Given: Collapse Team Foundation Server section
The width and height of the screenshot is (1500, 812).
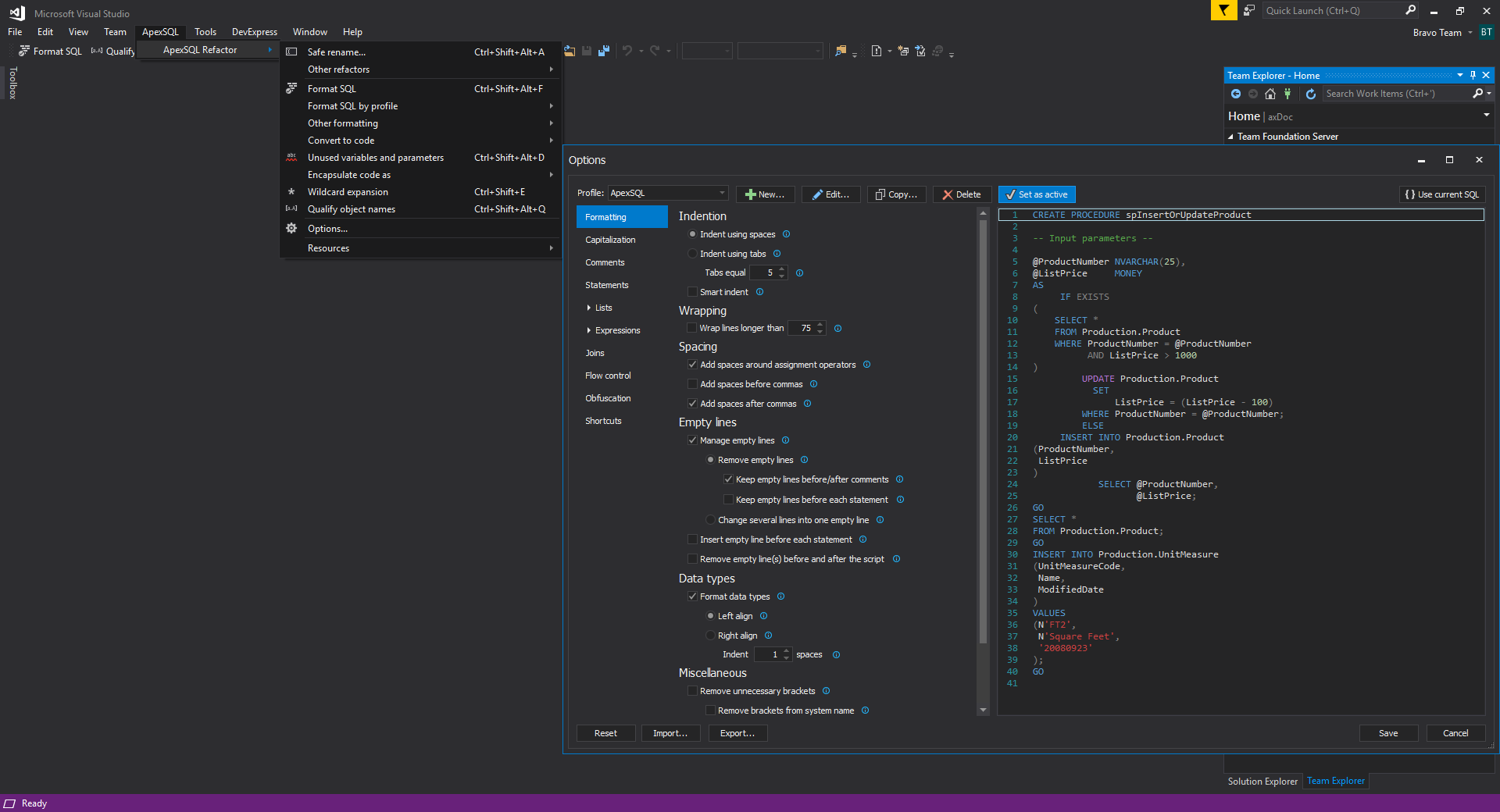Looking at the screenshot, I should point(1231,137).
